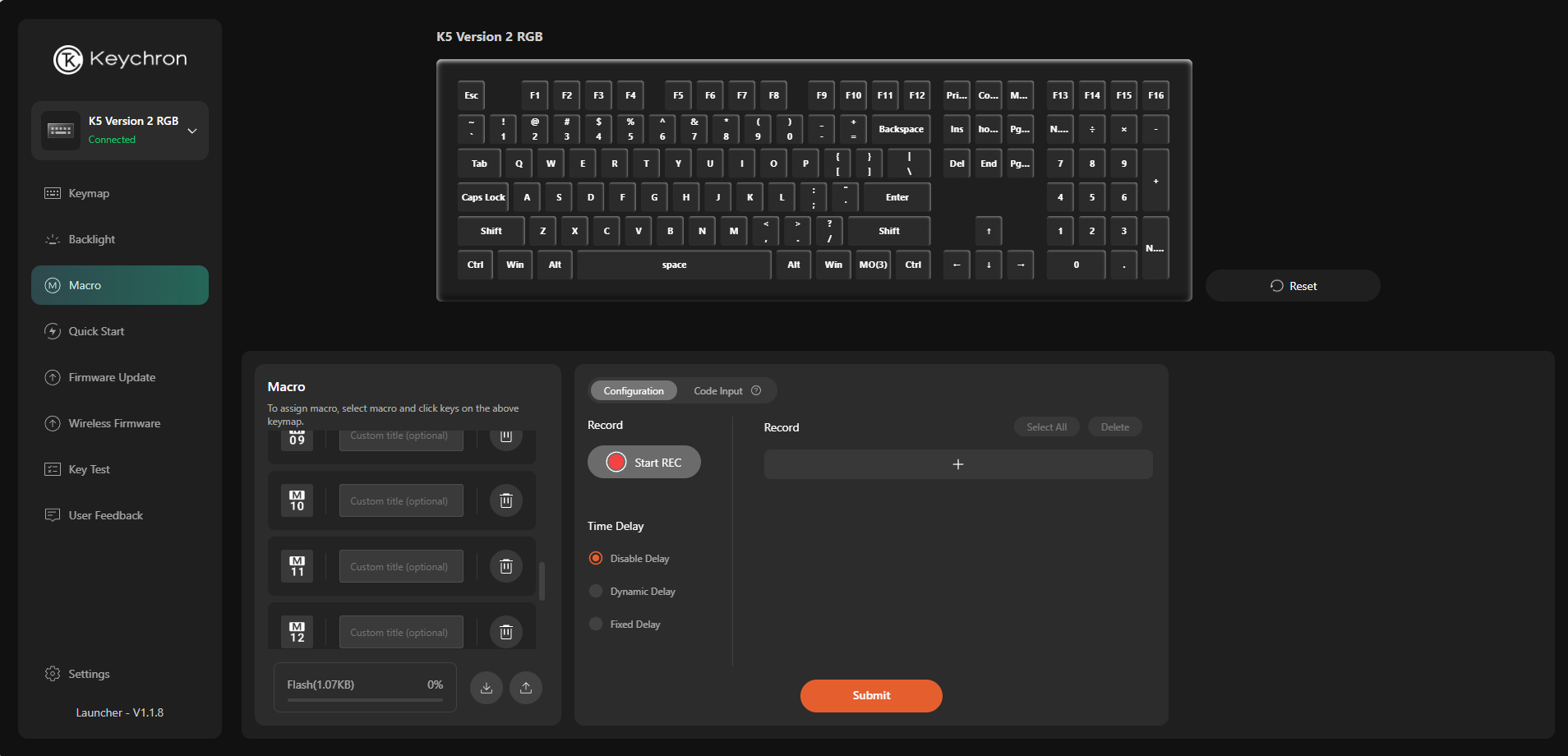Enable Dynamic Delay option
Image resolution: width=1568 pixels, height=756 pixels.
tap(596, 592)
